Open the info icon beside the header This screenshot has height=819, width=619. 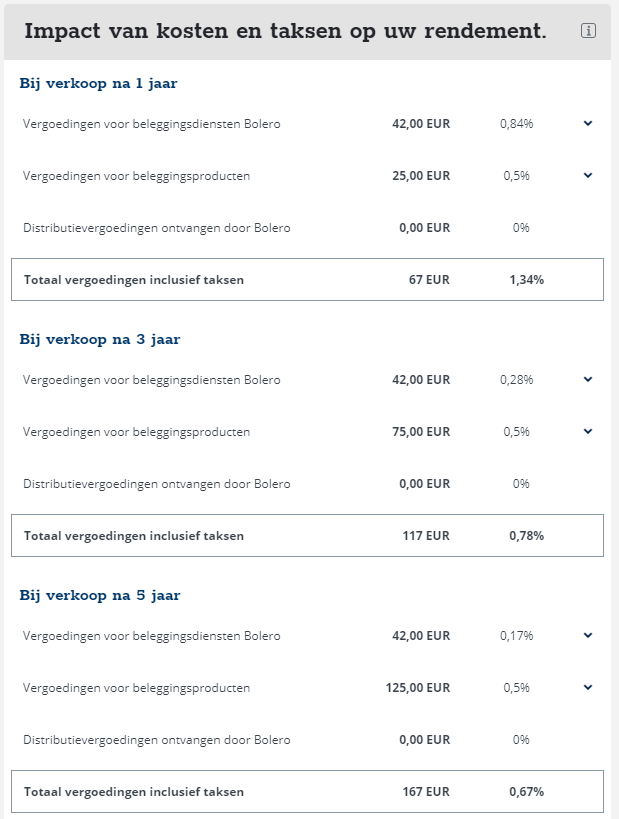pyautogui.click(x=588, y=31)
